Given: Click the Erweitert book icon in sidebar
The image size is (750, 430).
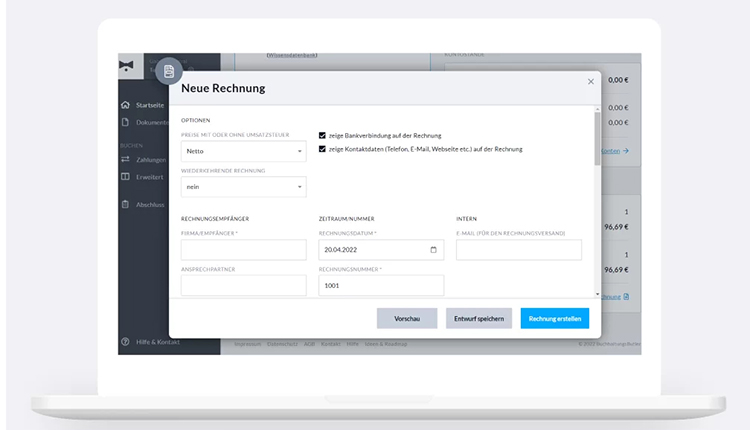Looking at the screenshot, I should point(125,176).
